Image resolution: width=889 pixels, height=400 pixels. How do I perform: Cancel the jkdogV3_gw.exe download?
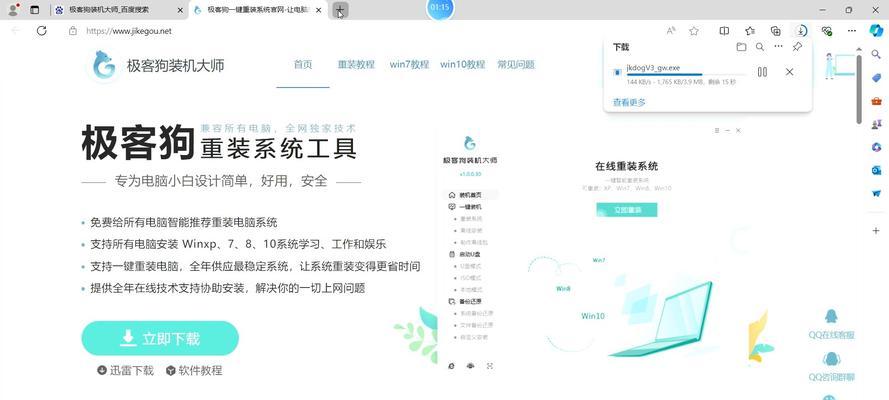coord(789,72)
